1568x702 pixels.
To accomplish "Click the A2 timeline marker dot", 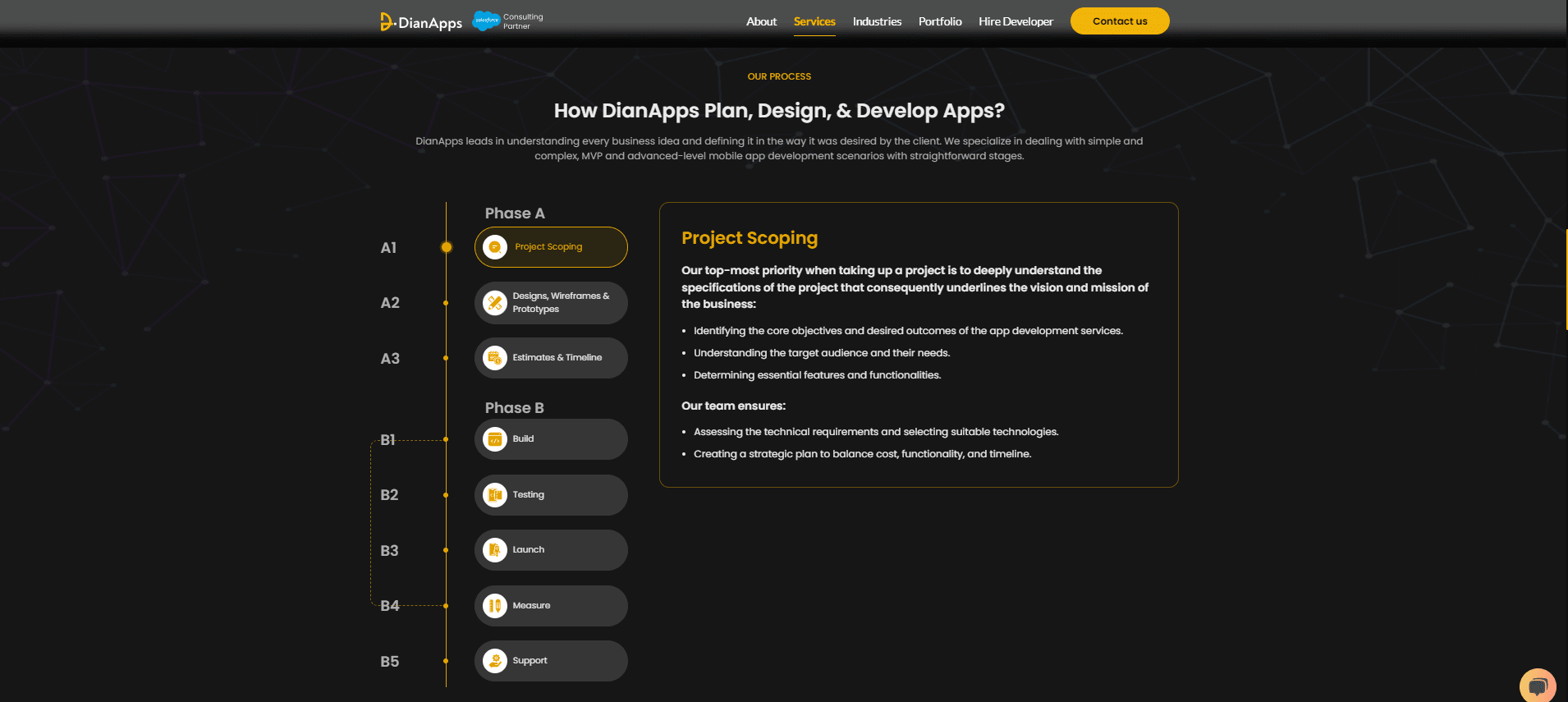I will click(446, 303).
